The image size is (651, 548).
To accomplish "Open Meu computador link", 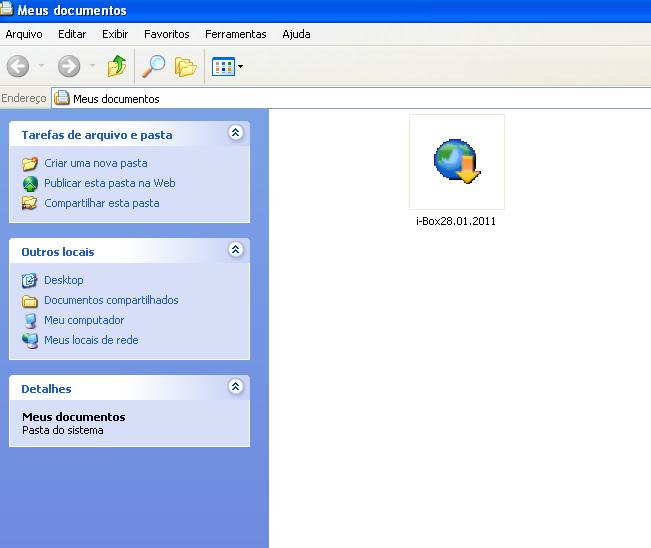I will coord(84,320).
